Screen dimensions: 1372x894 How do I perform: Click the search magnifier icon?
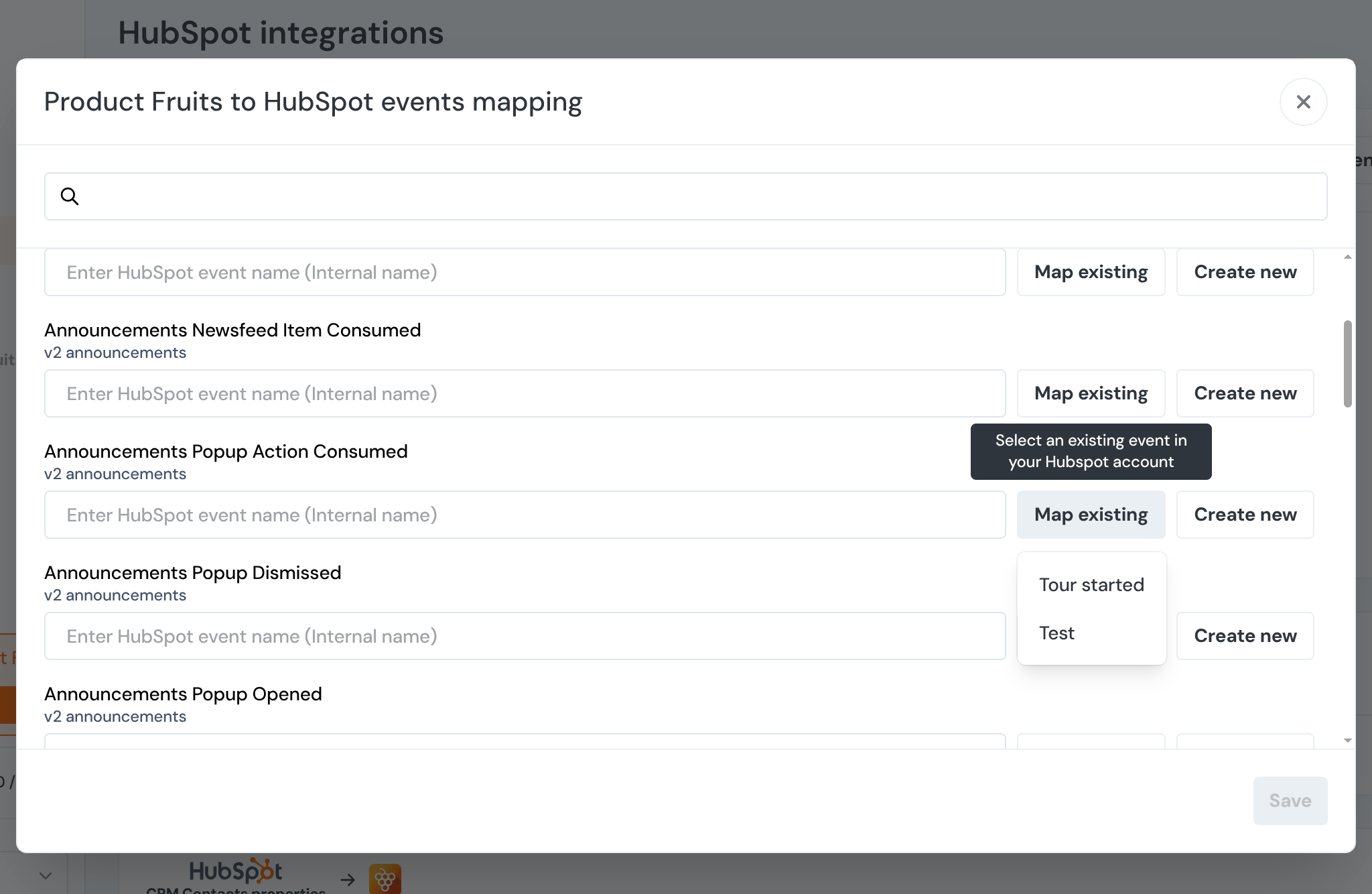(x=70, y=196)
